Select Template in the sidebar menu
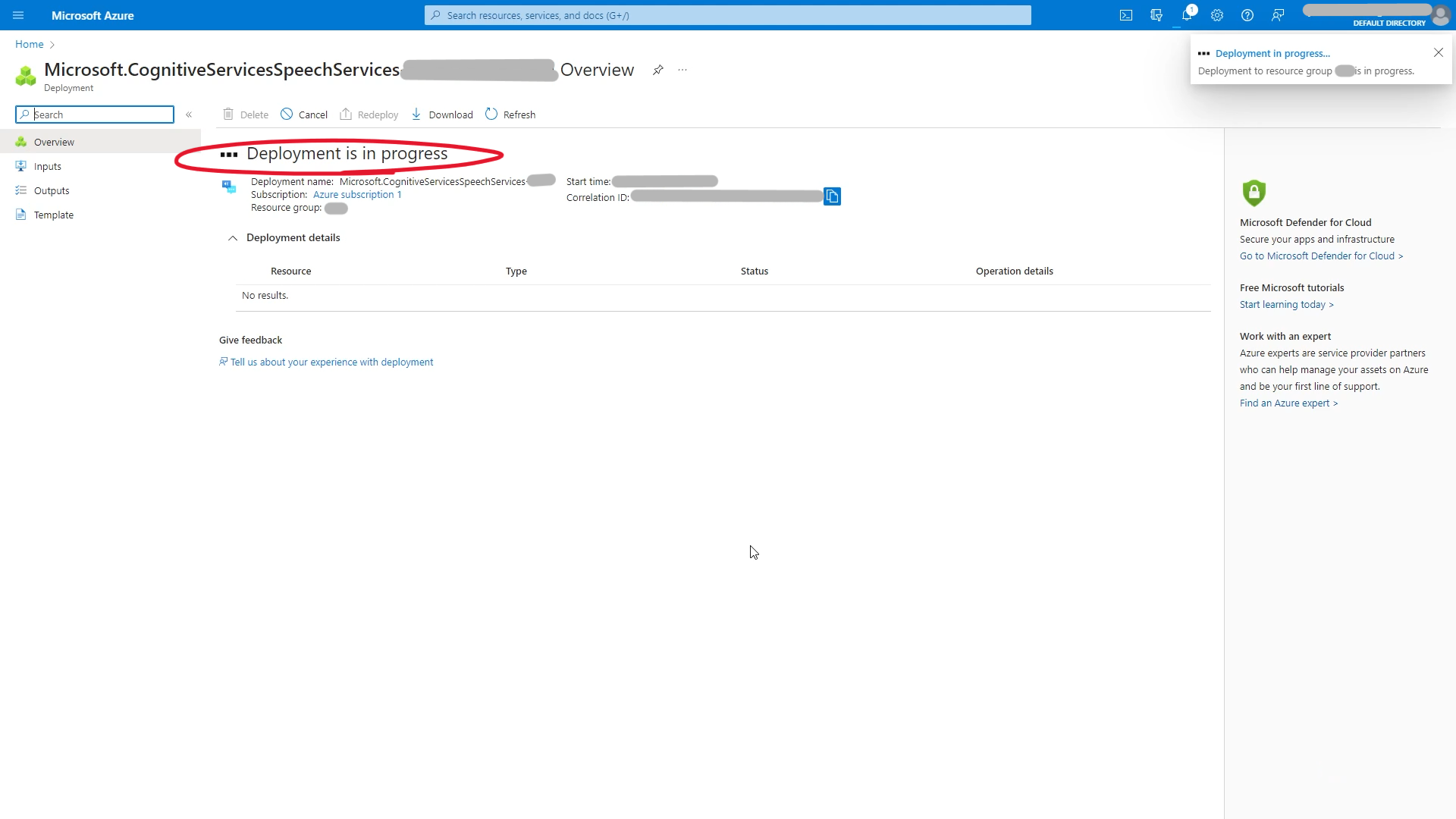Image resolution: width=1456 pixels, height=819 pixels. click(x=53, y=215)
